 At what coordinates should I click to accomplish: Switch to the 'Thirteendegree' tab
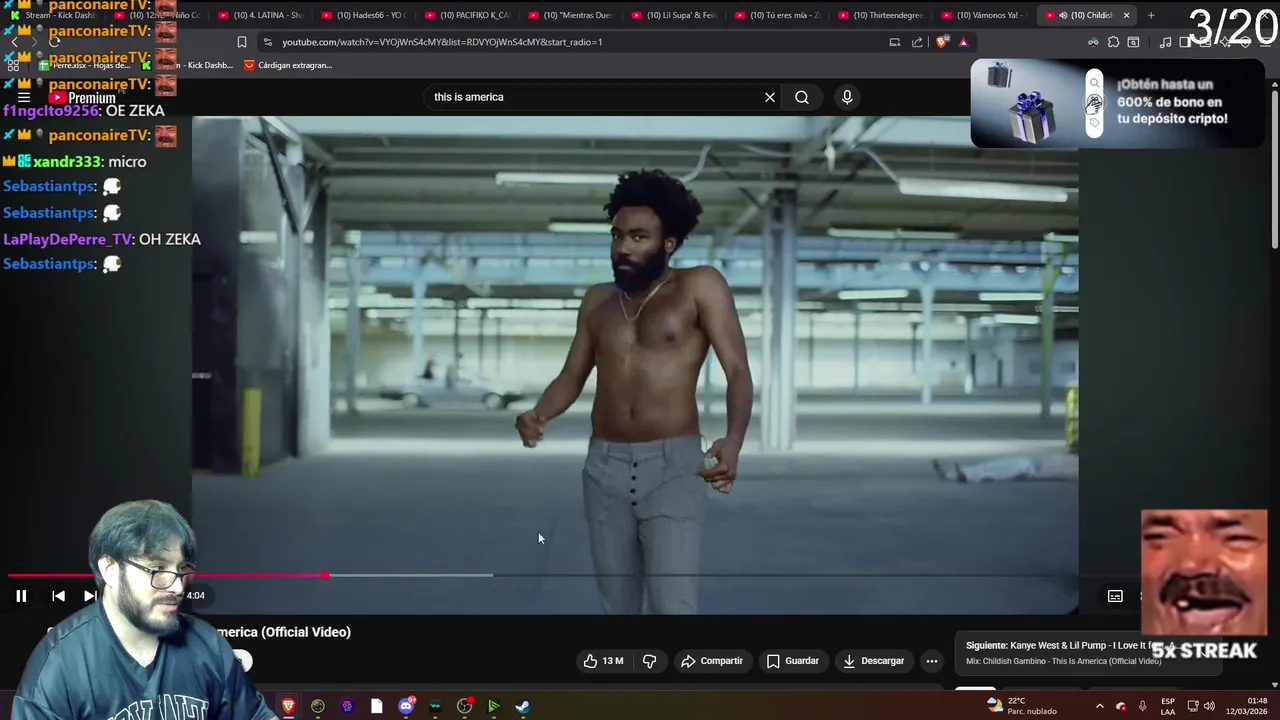click(x=881, y=15)
